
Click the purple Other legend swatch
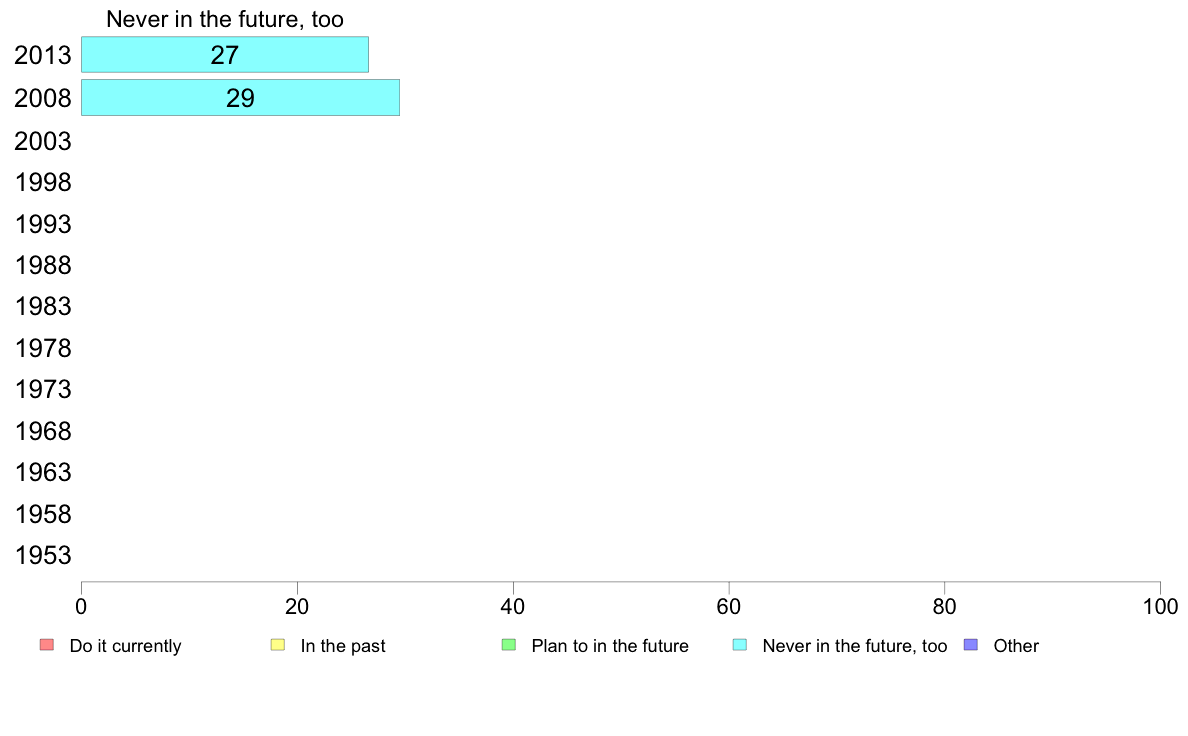click(971, 645)
